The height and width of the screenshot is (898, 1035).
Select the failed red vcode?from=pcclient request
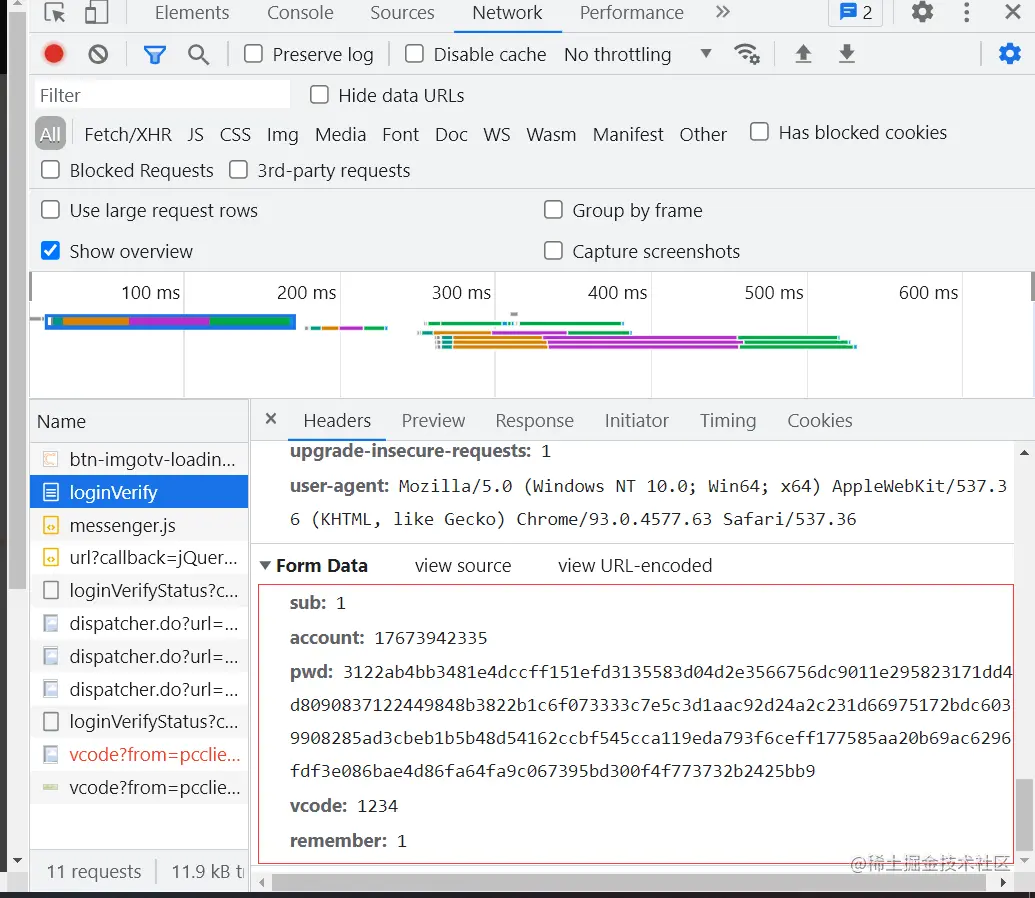(139, 754)
